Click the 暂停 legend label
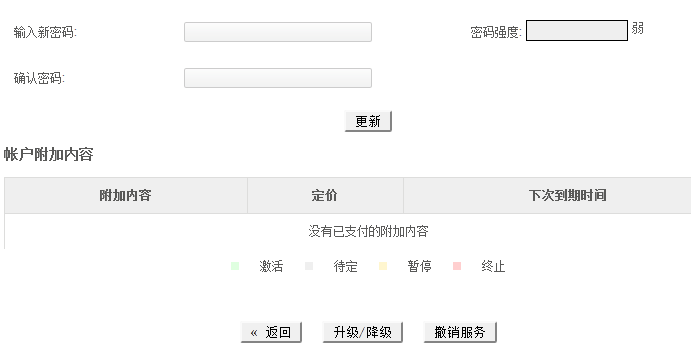The image size is (691, 361). [419, 266]
